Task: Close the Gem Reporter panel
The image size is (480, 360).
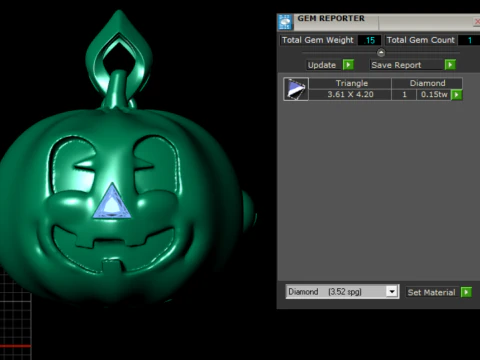Action: point(477,22)
